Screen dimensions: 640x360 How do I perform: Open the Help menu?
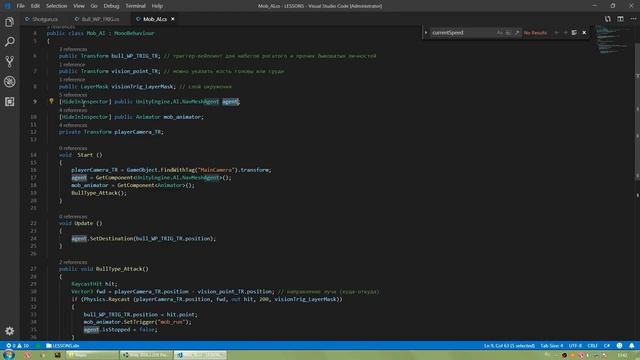pyautogui.click(x=157, y=6)
